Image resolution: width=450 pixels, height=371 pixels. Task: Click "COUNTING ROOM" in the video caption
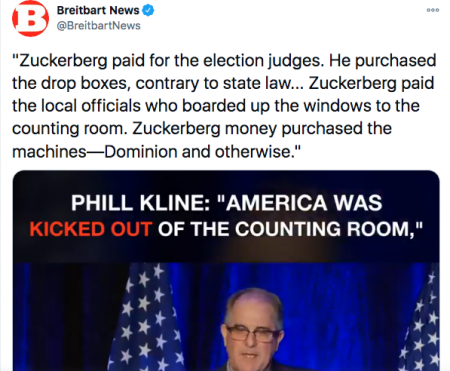coord(322,229)
